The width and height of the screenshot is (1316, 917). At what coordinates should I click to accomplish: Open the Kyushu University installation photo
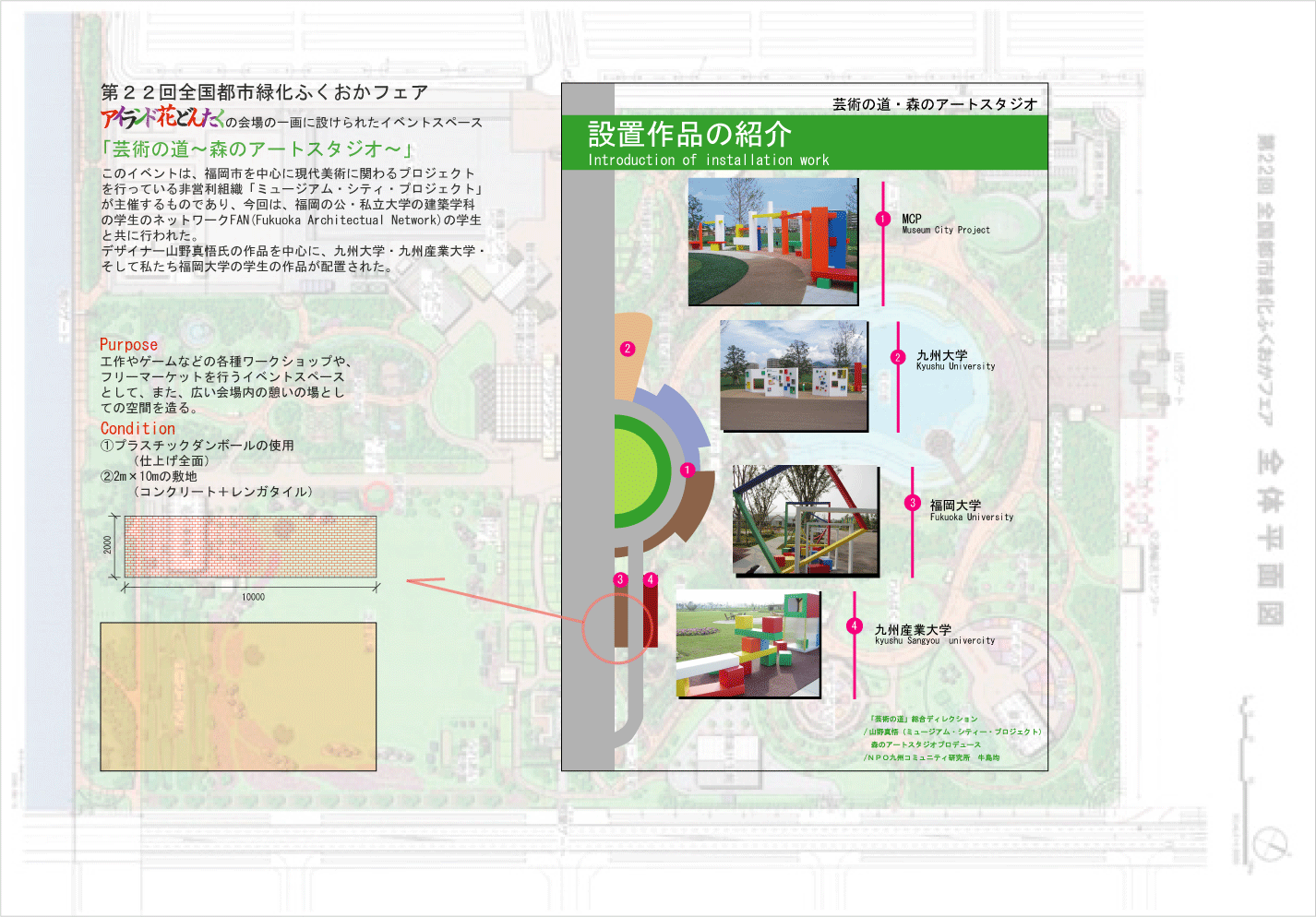(x=794, y=375)
